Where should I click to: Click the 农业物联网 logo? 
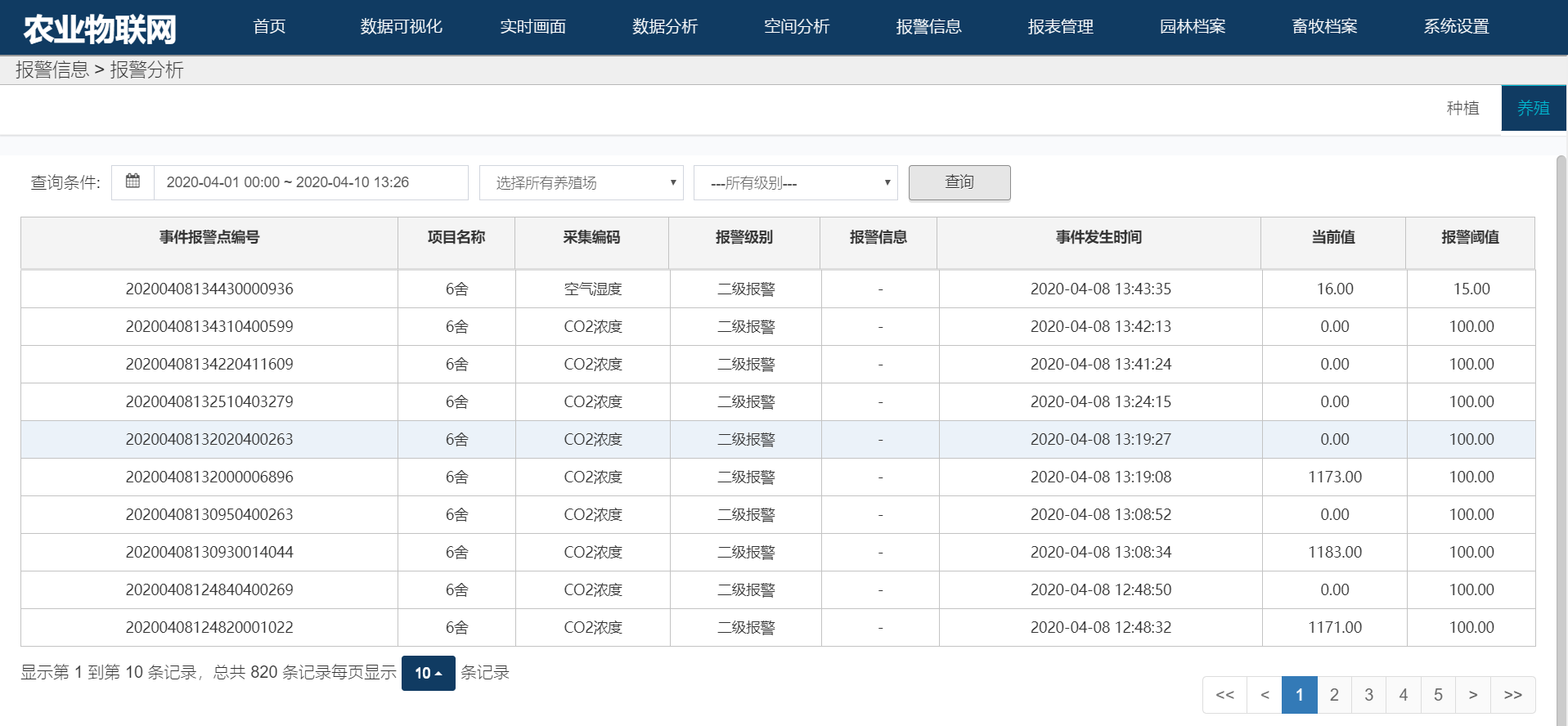coord(100,29)
